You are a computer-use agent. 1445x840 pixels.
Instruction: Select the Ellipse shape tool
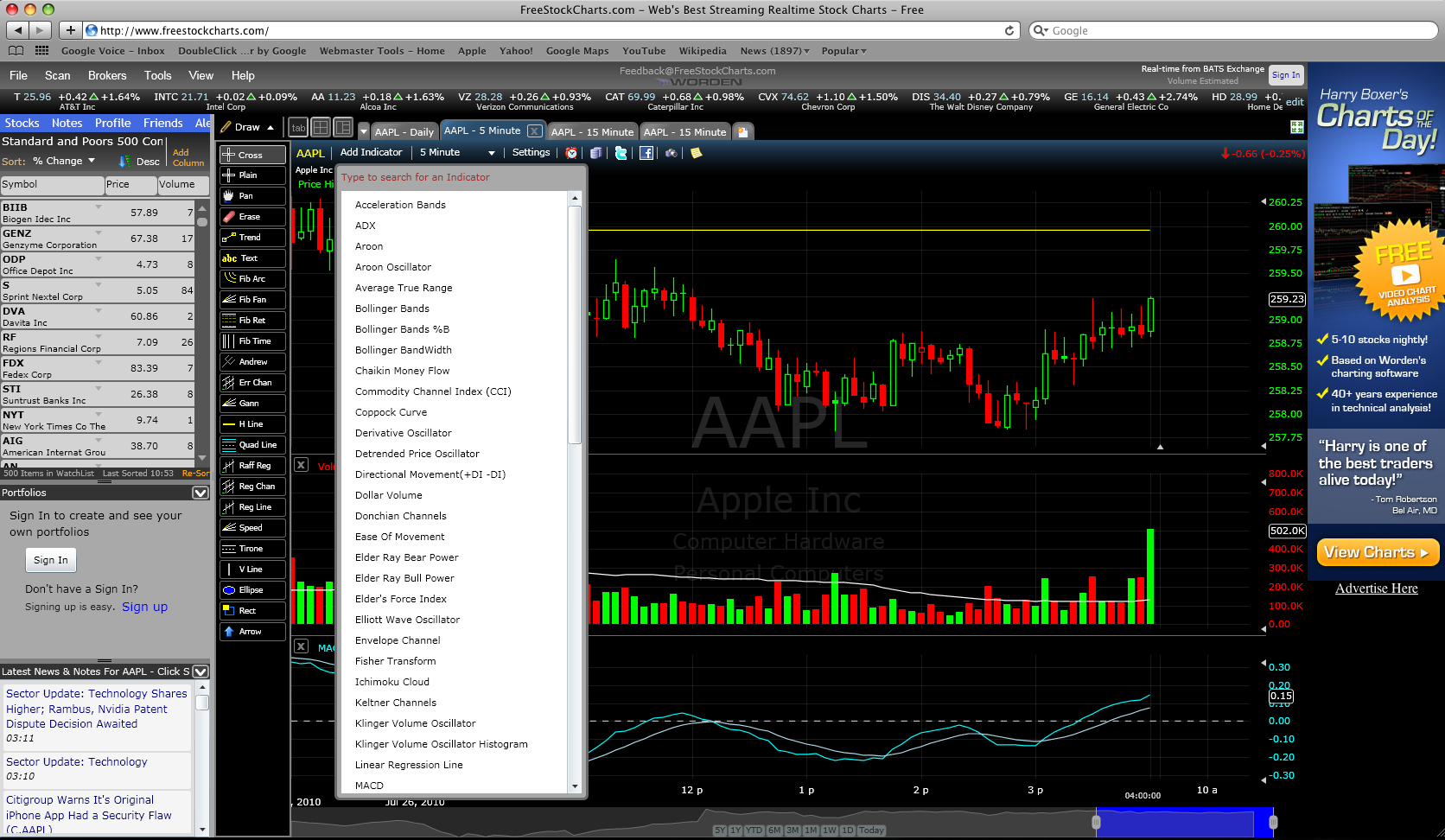[252, 590]
